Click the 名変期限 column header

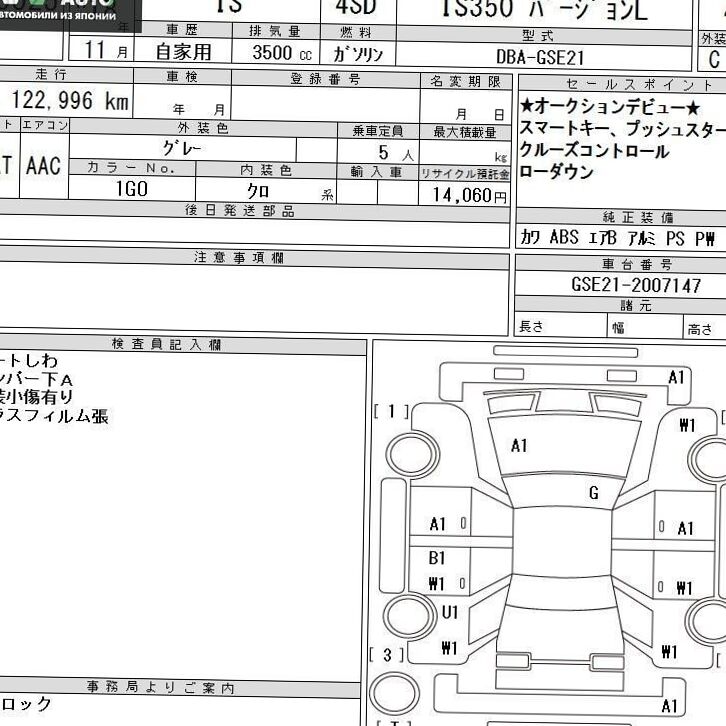(465, 81)
